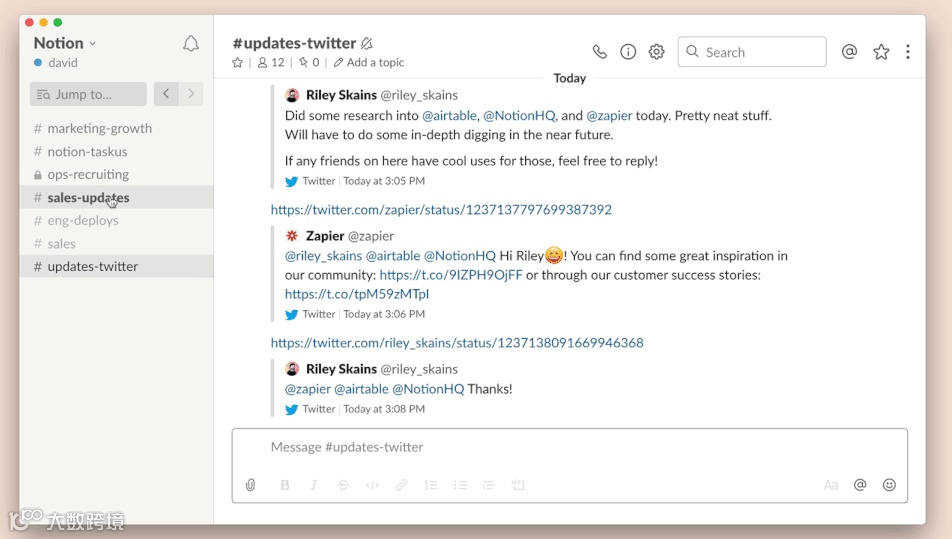Open the notifications bell in sidebar
The width and height of the screenshot is (952, 539).
tap(191, 44)
